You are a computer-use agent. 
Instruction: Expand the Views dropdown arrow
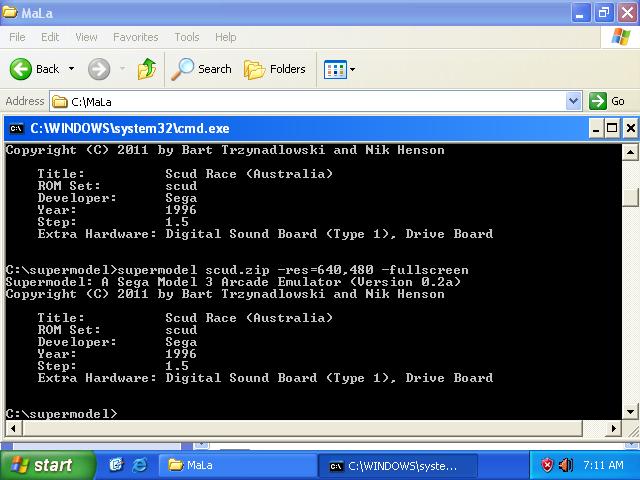click(x=352, y=69)
